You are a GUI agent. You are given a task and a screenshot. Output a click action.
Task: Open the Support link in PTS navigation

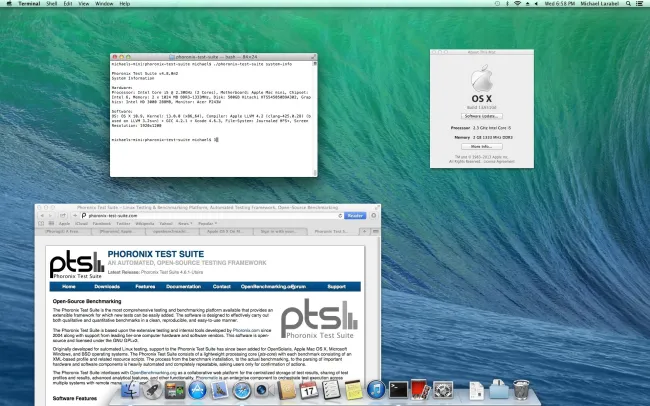point(336,287)
